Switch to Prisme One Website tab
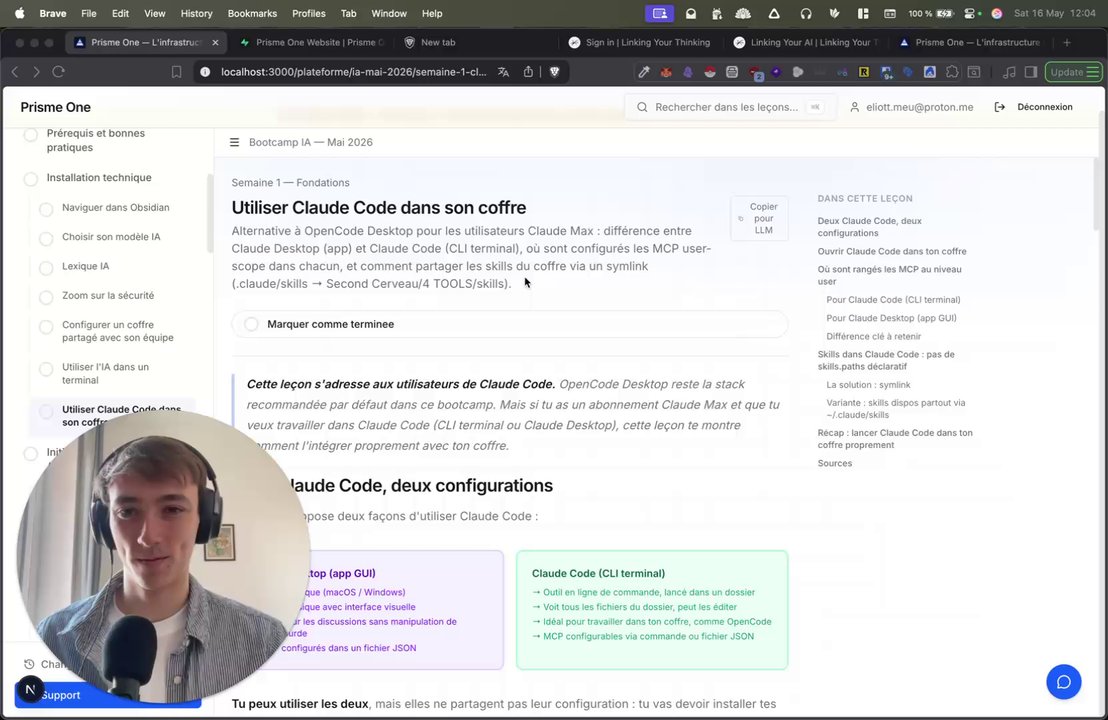Viewport: 1108px width, 720px height. tap(312, 42)
